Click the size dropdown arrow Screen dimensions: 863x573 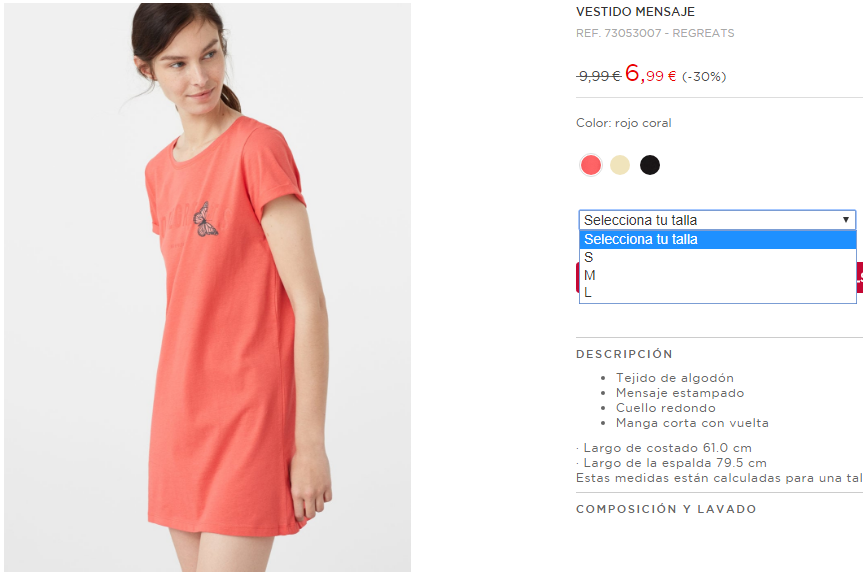point(845,220)
